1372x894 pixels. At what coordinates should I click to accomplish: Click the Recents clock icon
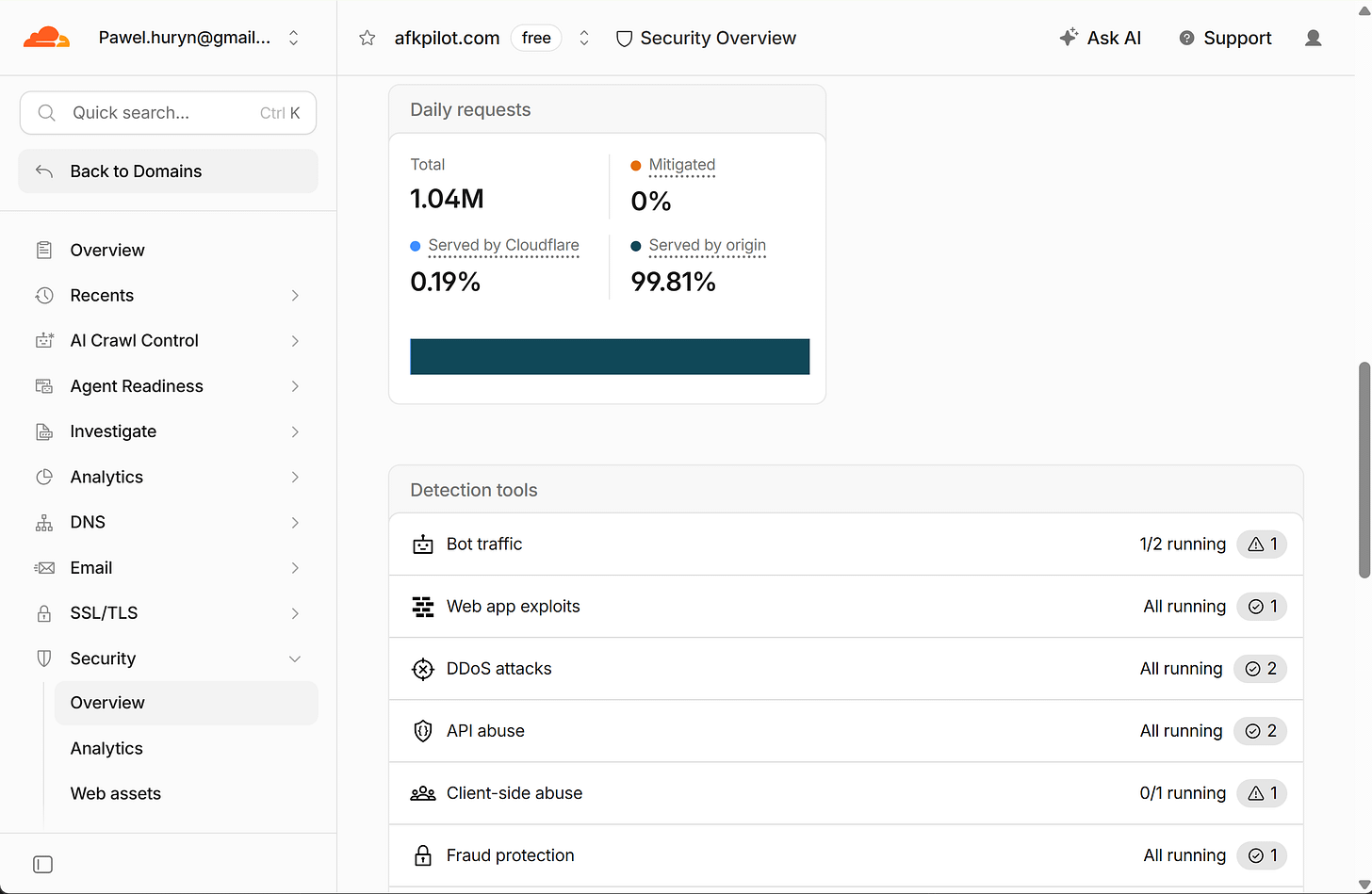[x=44, y=295]
